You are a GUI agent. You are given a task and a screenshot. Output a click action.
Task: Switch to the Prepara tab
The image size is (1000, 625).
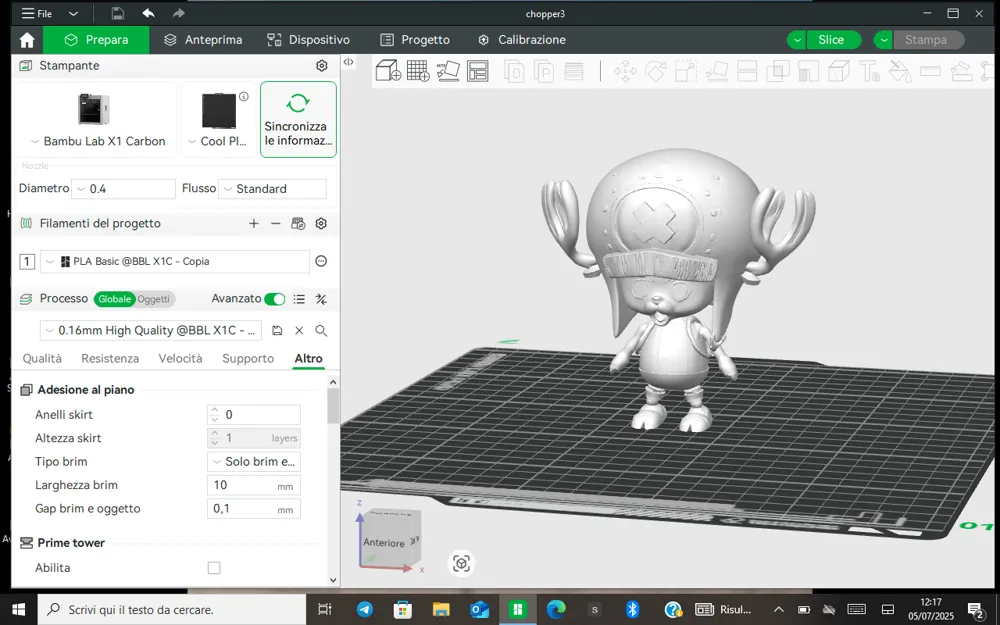point(96,40)
